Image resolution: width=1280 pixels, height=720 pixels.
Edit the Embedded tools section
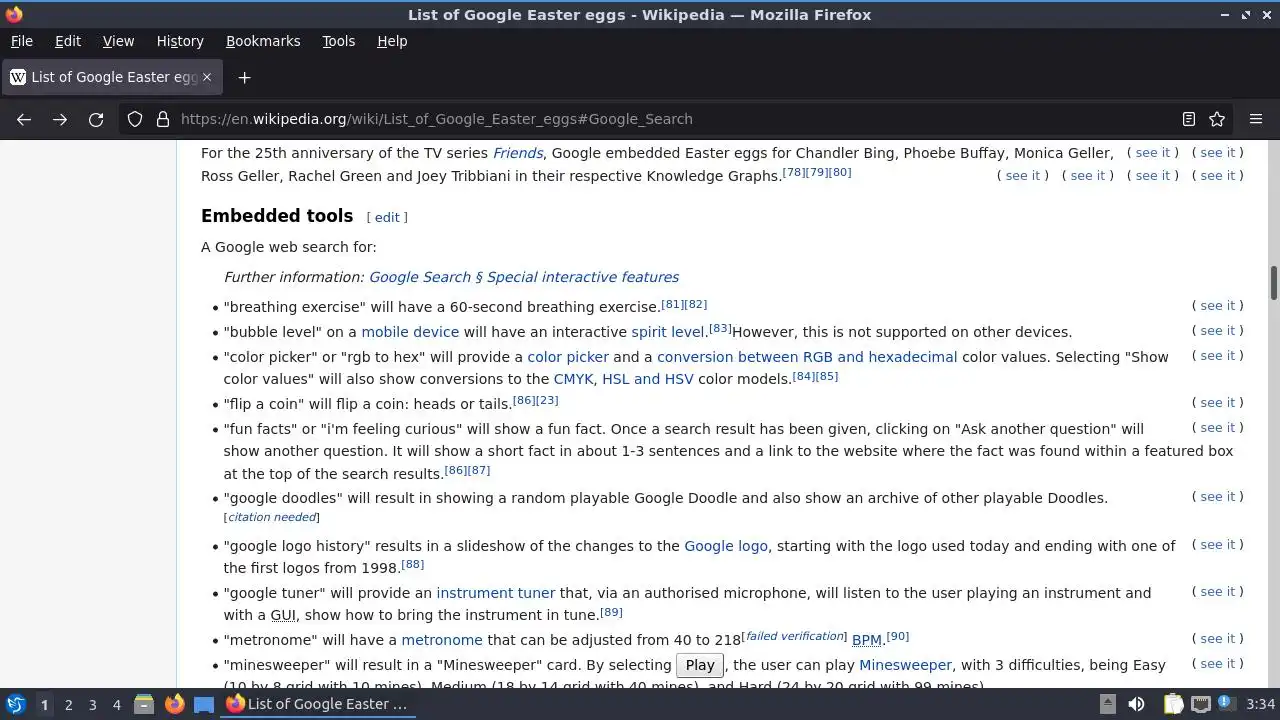[387, 217]
